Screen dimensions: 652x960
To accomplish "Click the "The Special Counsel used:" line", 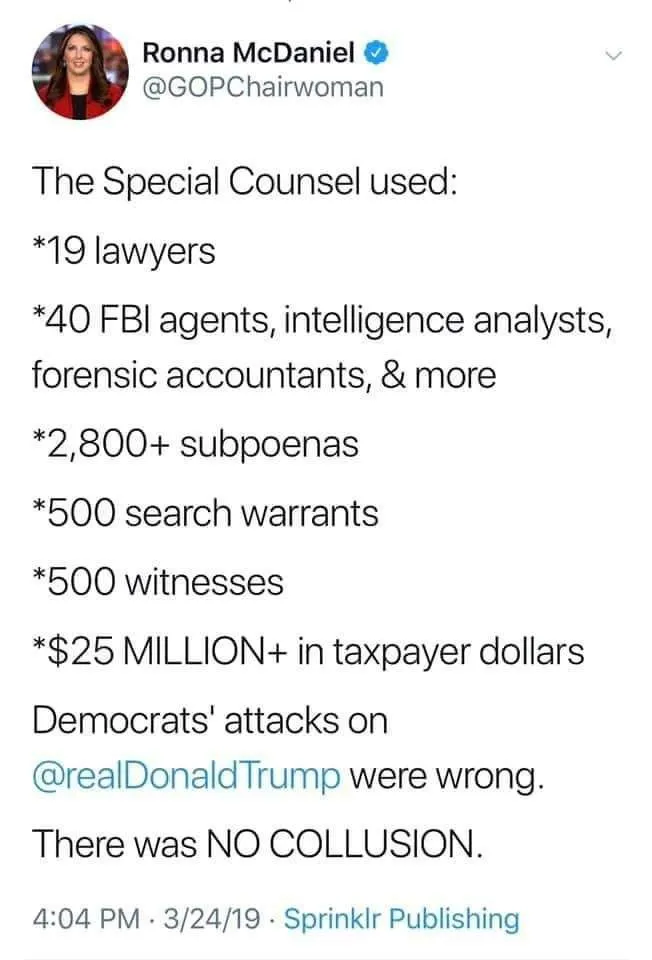I will click(x=244, y=182).
